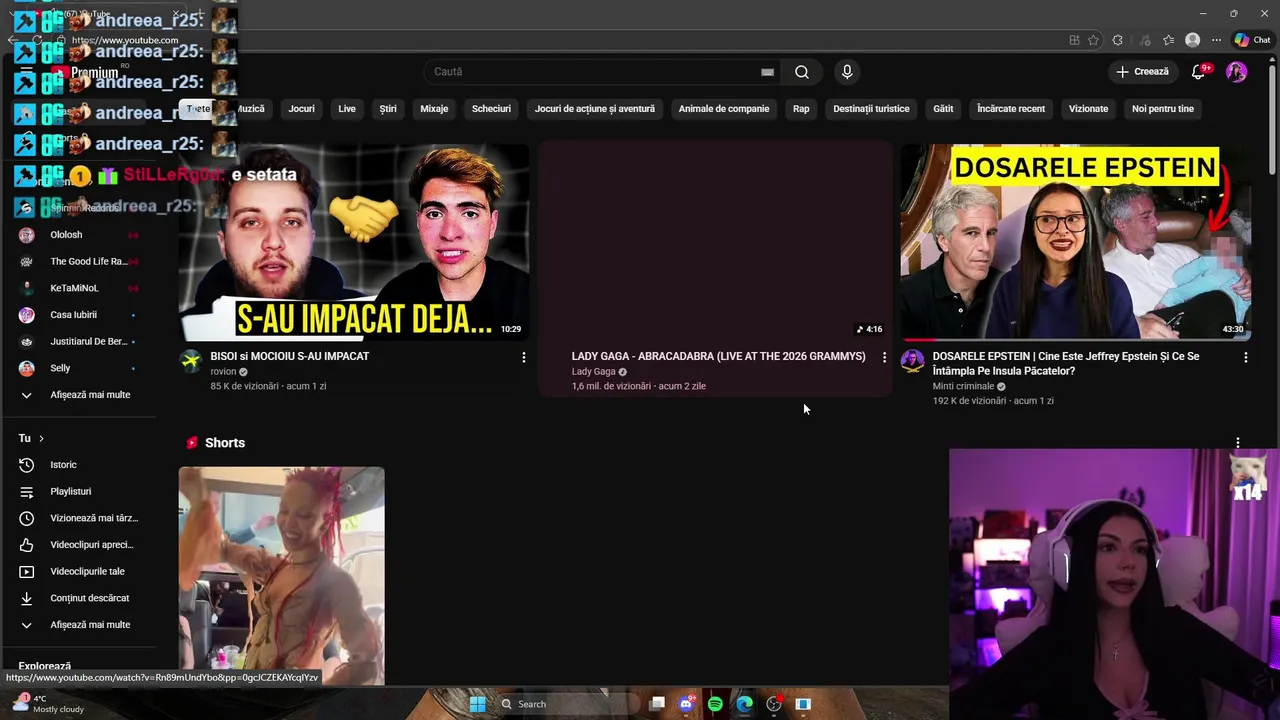This screenshot has width=1280, height=720.
Task: Start voice search with the microphone icon
Action: (x=847, y=72)
